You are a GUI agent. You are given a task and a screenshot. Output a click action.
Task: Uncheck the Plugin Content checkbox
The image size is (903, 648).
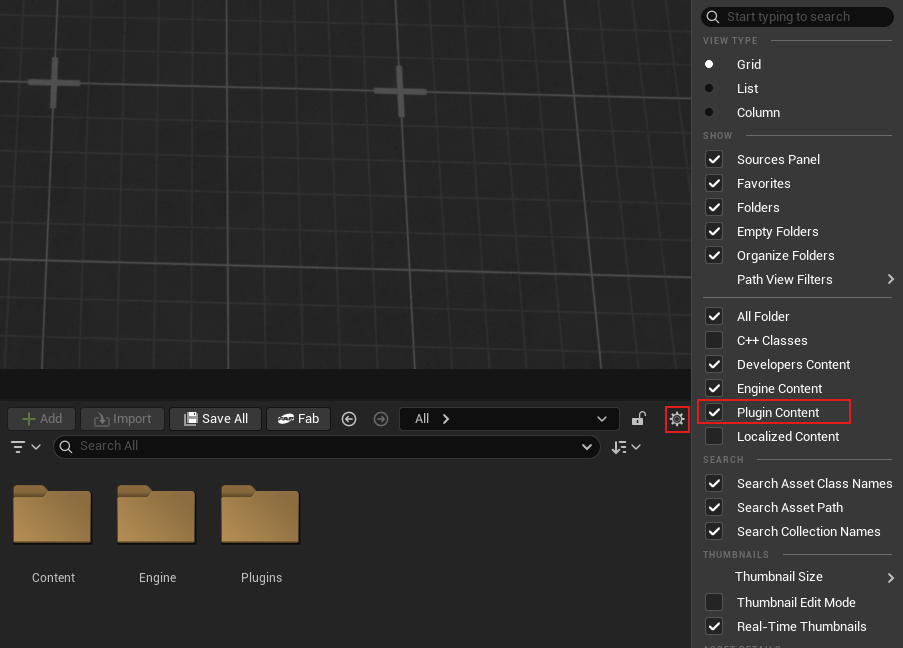[x=714, y=412]
